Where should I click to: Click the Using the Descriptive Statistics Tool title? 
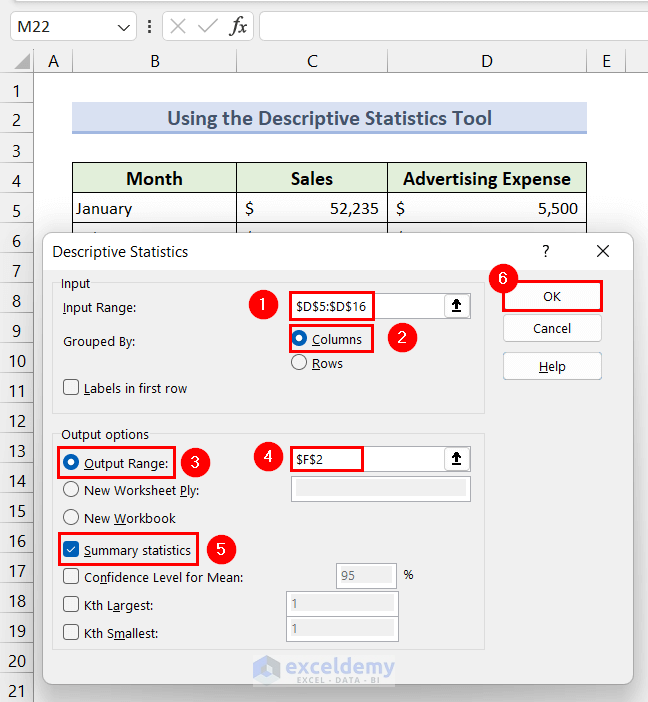tap(330, 118)
